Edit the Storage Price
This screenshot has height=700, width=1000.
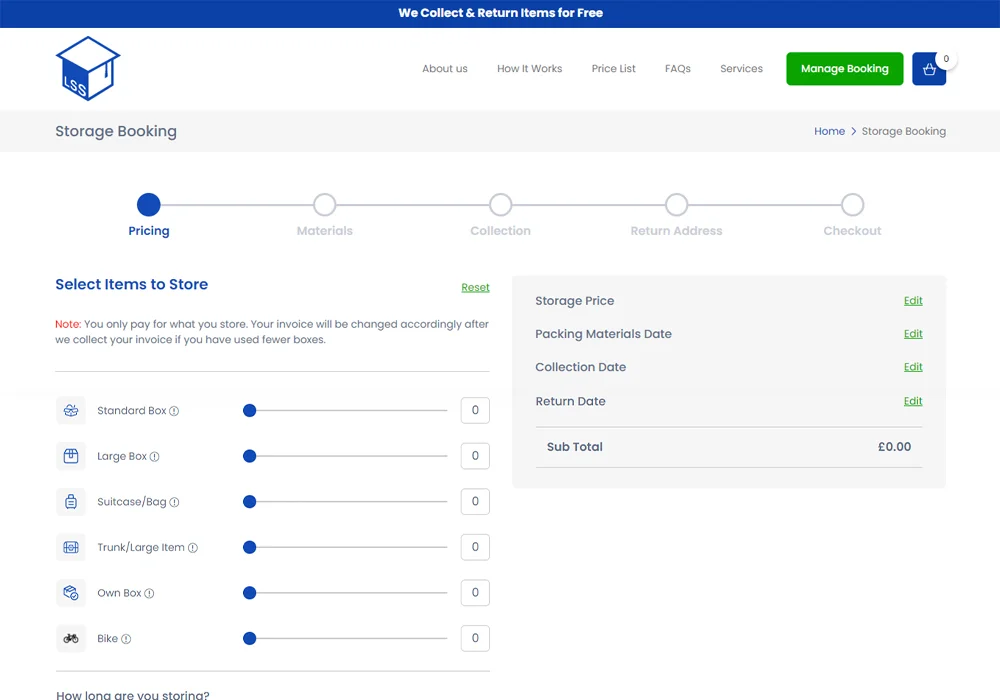click(913, 301)
